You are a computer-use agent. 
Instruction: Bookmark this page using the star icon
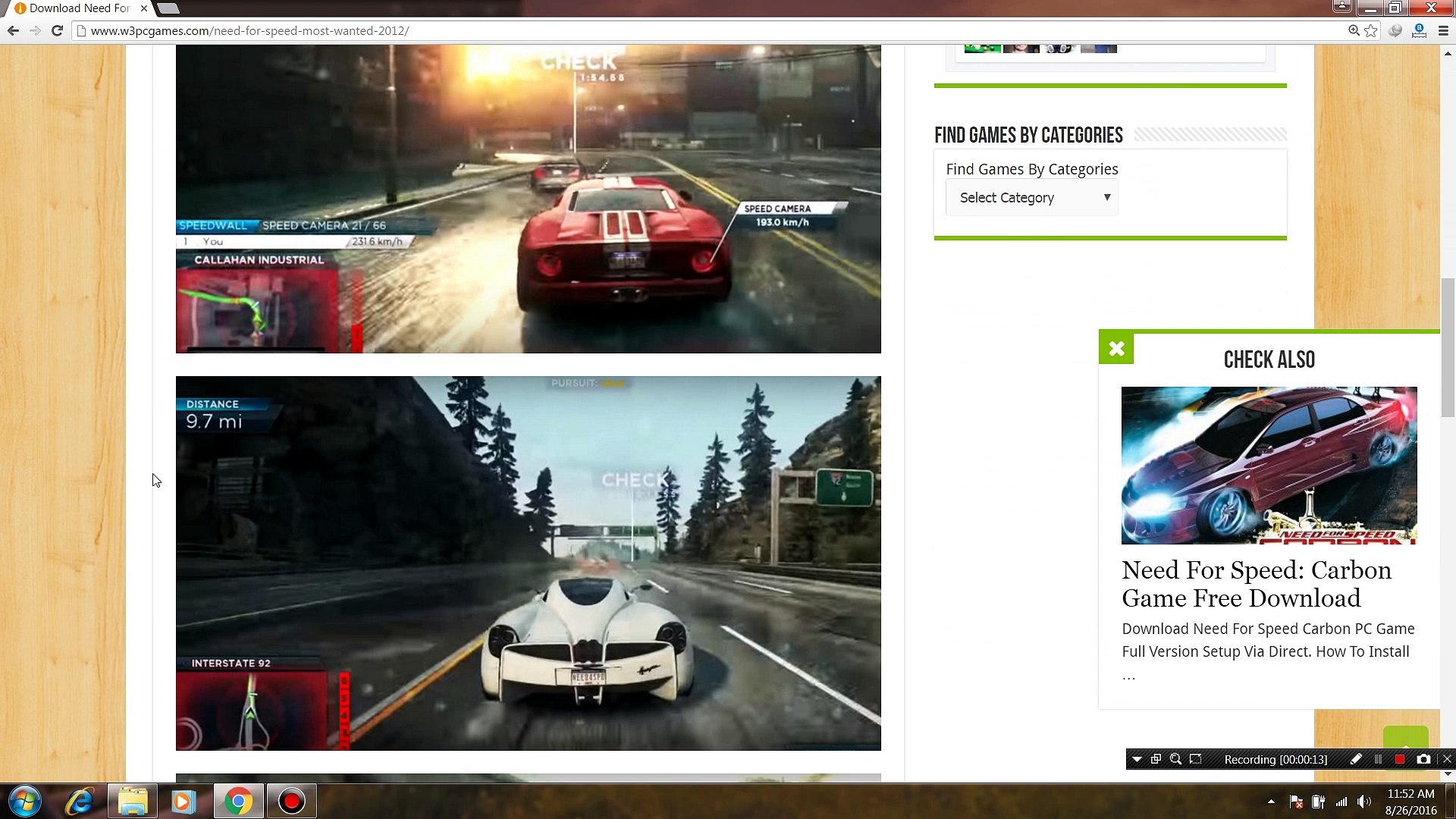tap(1370, 31)
